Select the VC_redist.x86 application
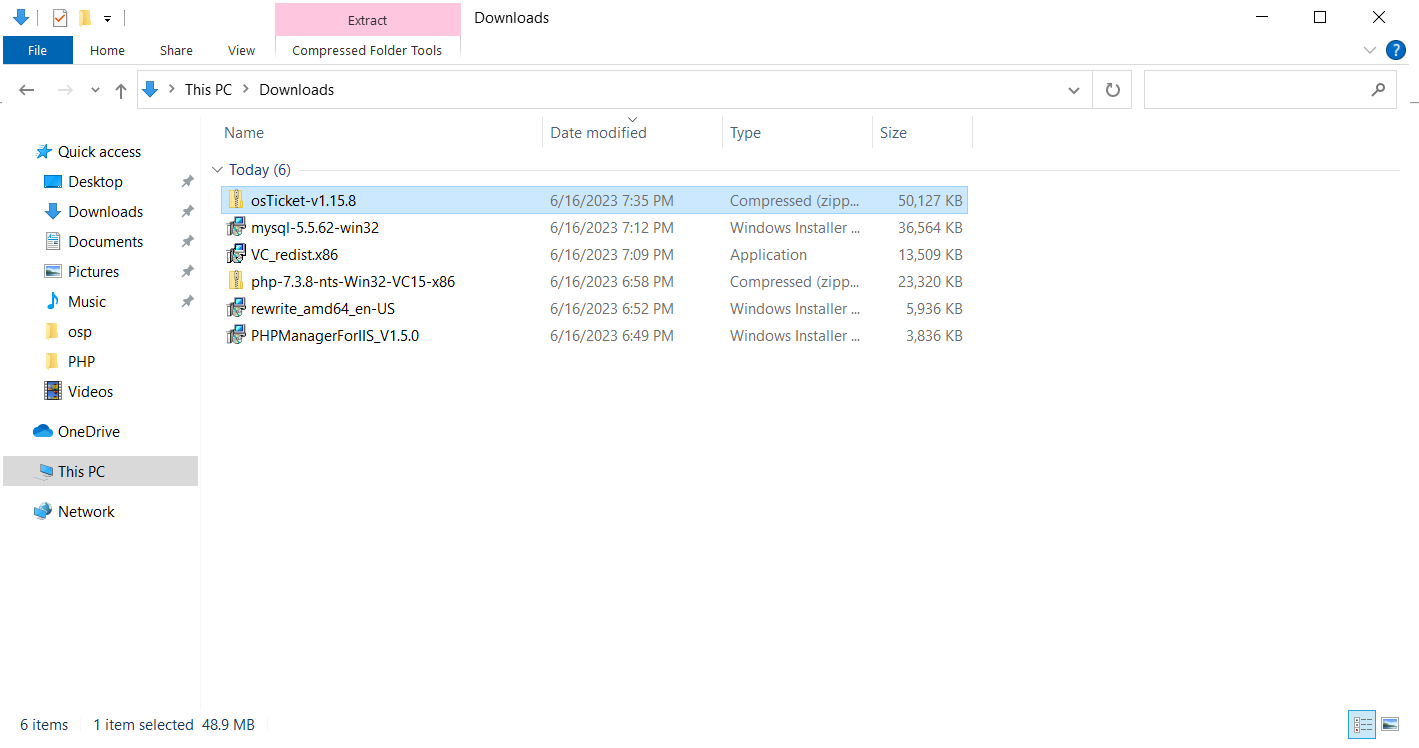The image size is (1419, 748). tap(594, 254)
